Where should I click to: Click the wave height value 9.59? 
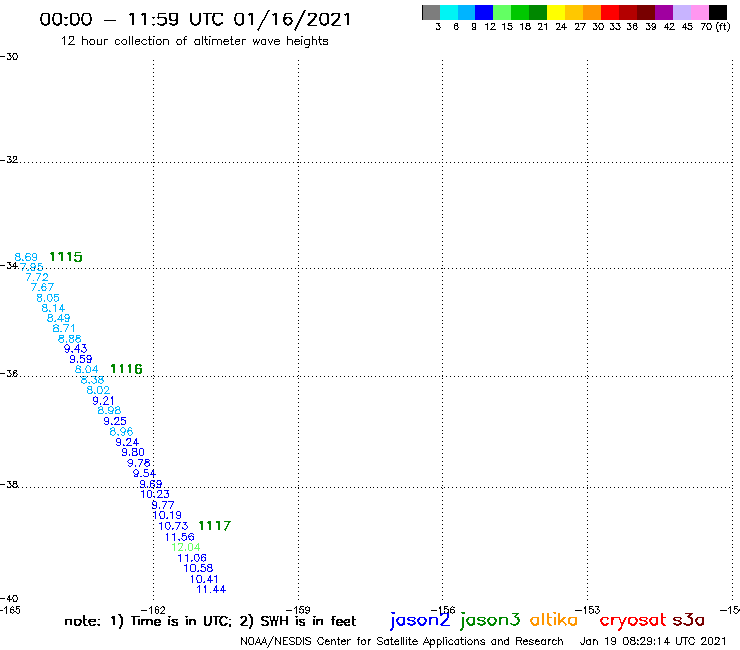(81, 359)
